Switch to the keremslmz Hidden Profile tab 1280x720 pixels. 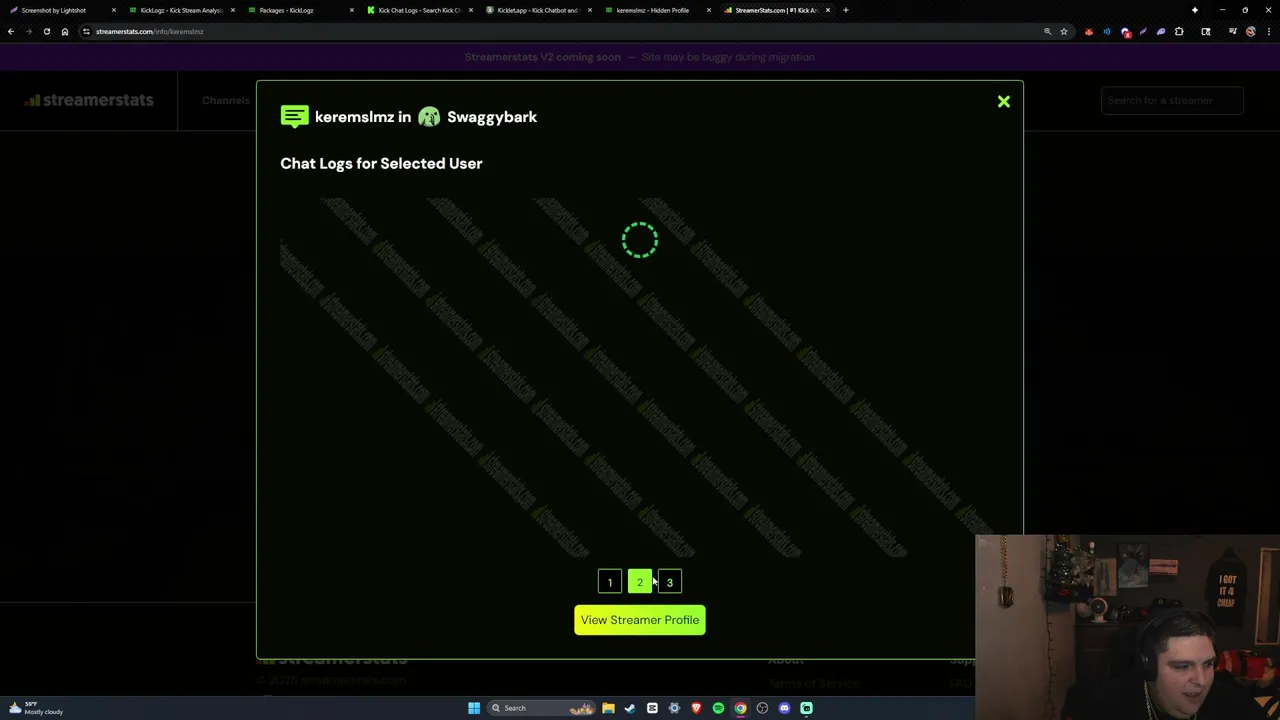click(x=656, y=10)
